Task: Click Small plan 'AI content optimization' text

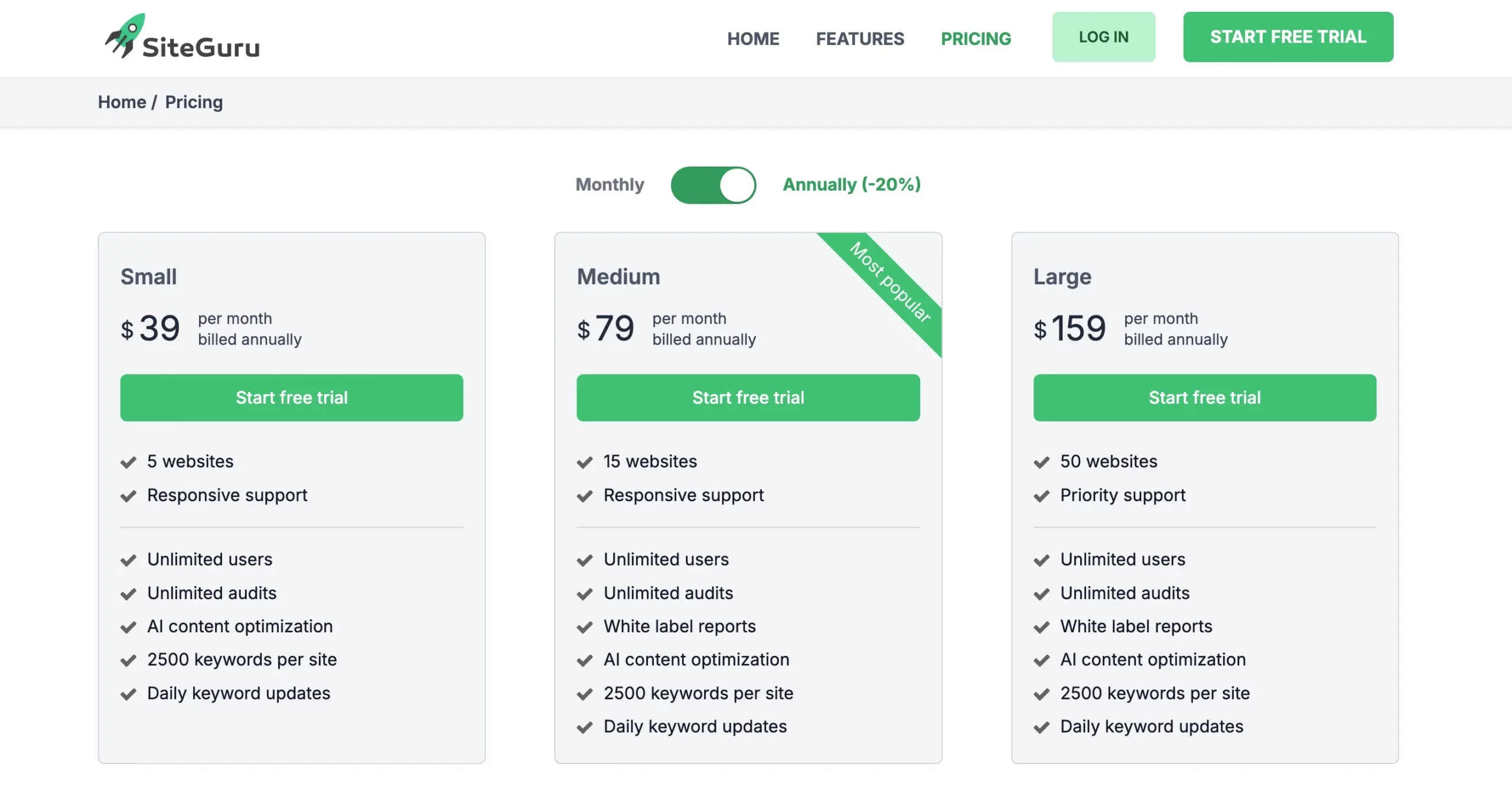Action: [x=240, y=626]
